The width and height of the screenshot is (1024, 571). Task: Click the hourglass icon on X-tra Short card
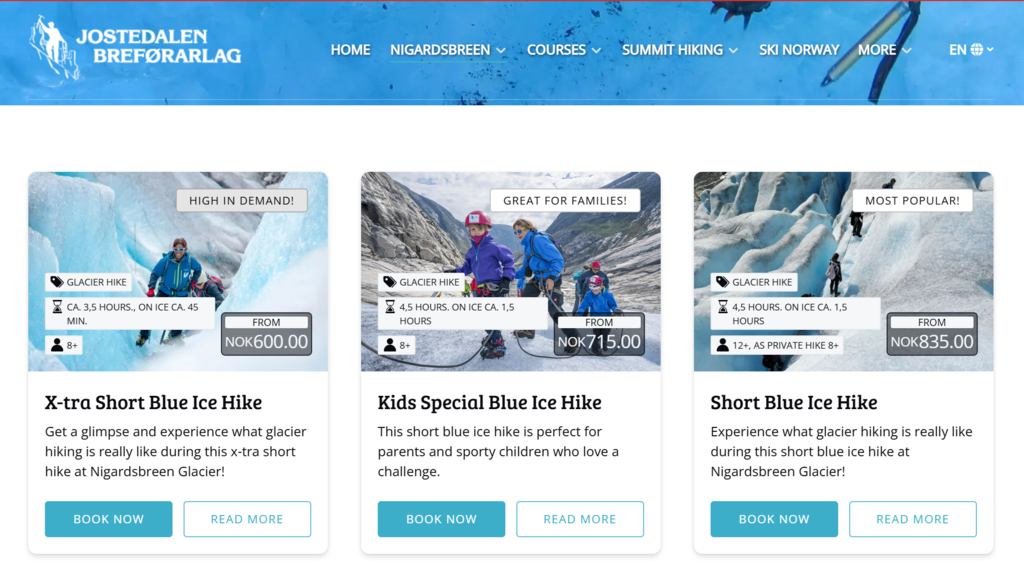pos(57,306)
